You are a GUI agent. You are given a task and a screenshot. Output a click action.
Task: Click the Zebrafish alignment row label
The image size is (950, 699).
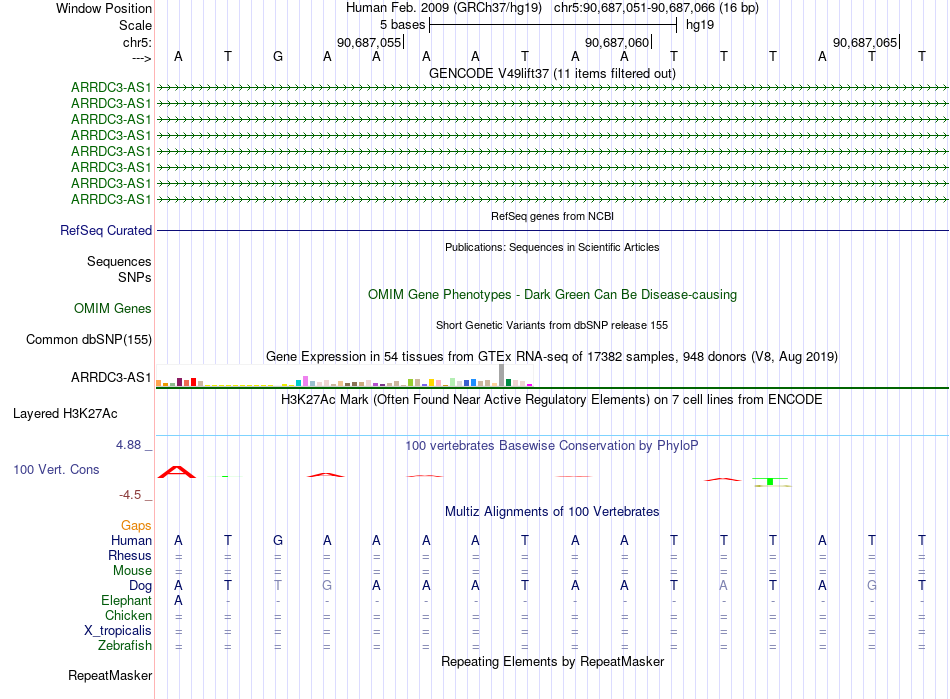pos(125,646)
